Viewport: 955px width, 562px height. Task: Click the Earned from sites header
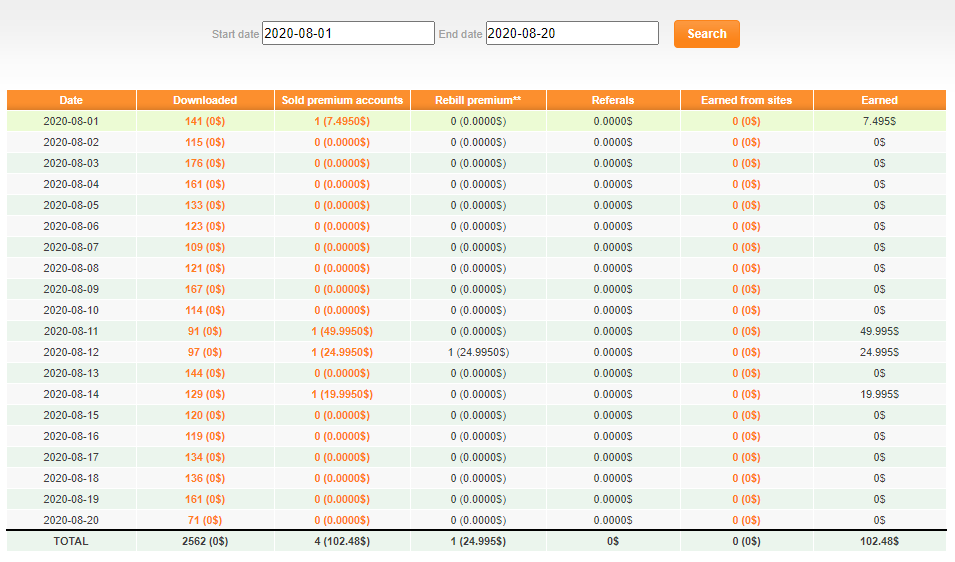747,100
